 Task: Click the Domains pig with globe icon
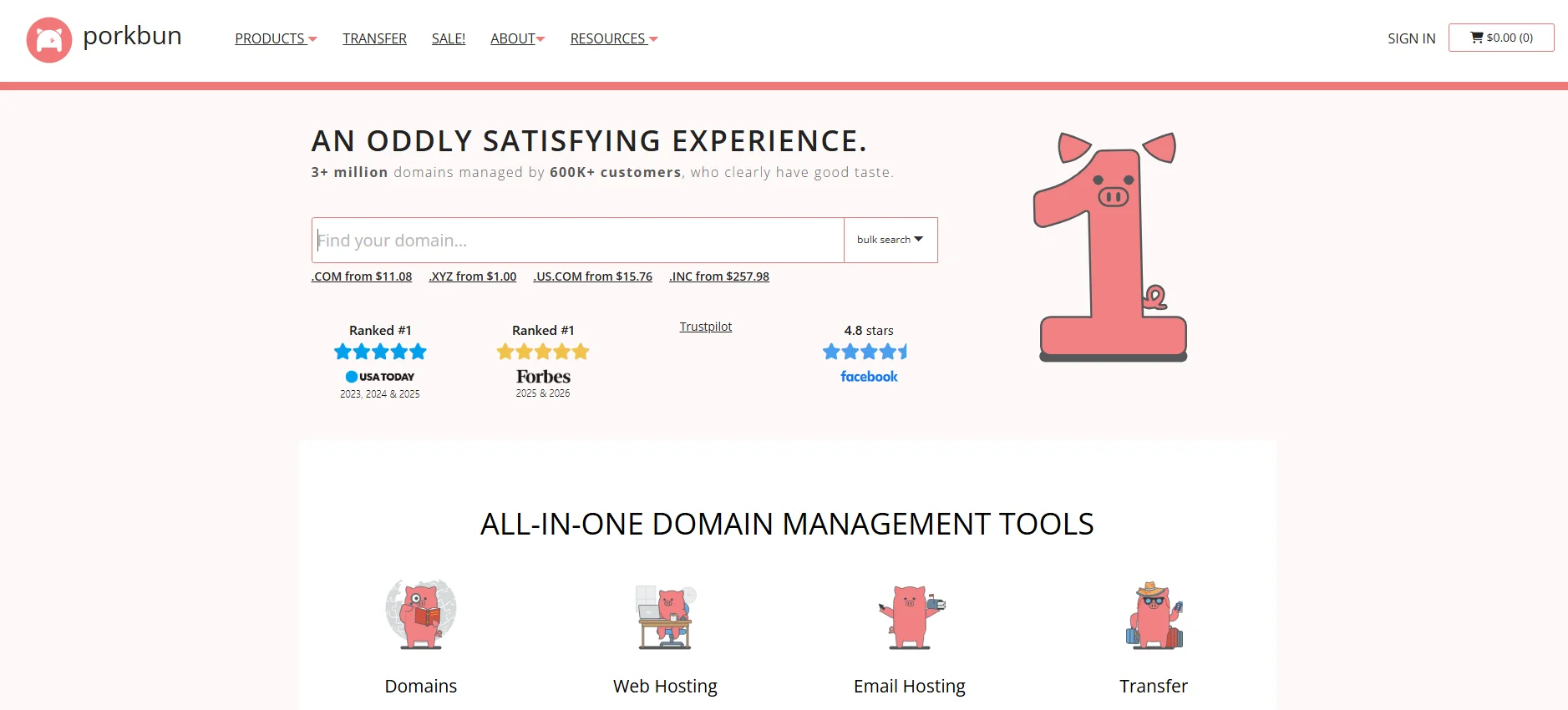pyautogui.click(x=421, y=614)
